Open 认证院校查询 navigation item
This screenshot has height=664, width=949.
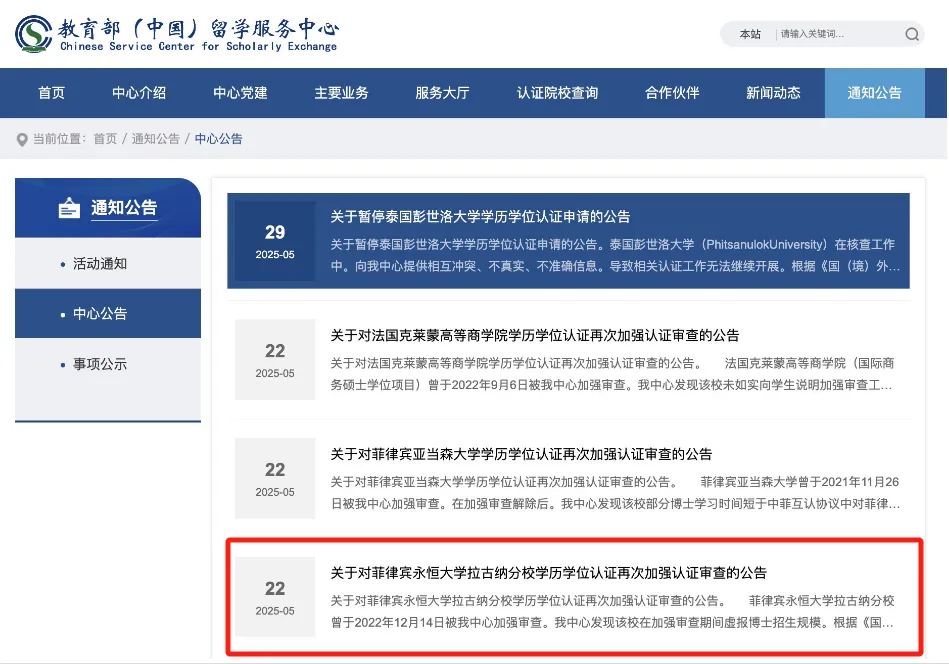click(557, 93)
